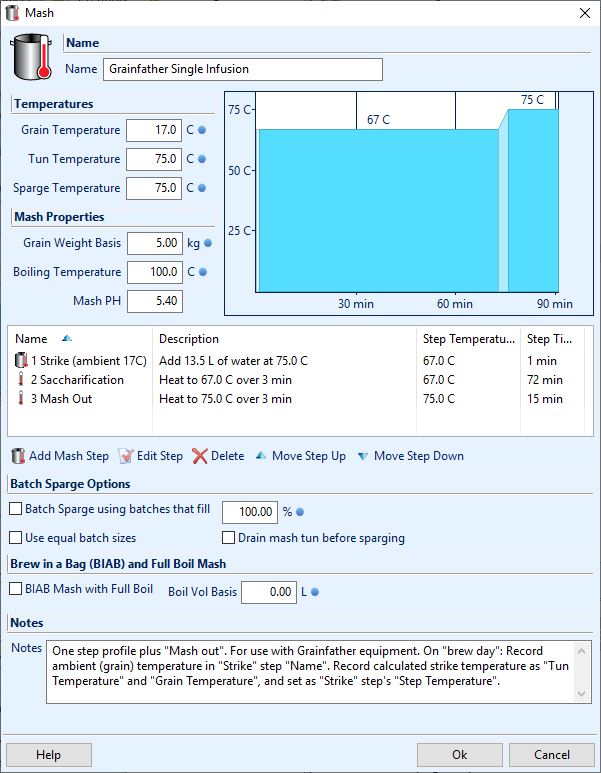This screenshot has height=773, width=601.
Task: Click the Move Step Up arrow icon
Action: click(x=261, y=456)
